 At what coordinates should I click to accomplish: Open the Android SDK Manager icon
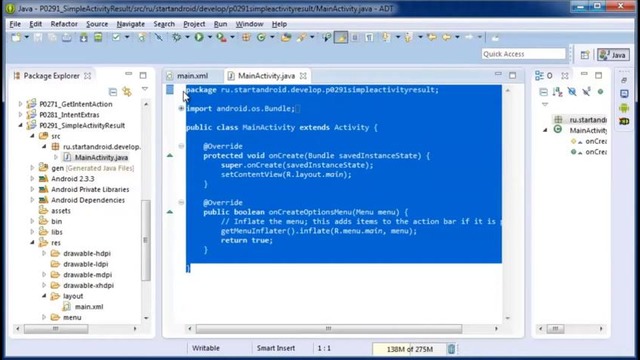(84, 38)
